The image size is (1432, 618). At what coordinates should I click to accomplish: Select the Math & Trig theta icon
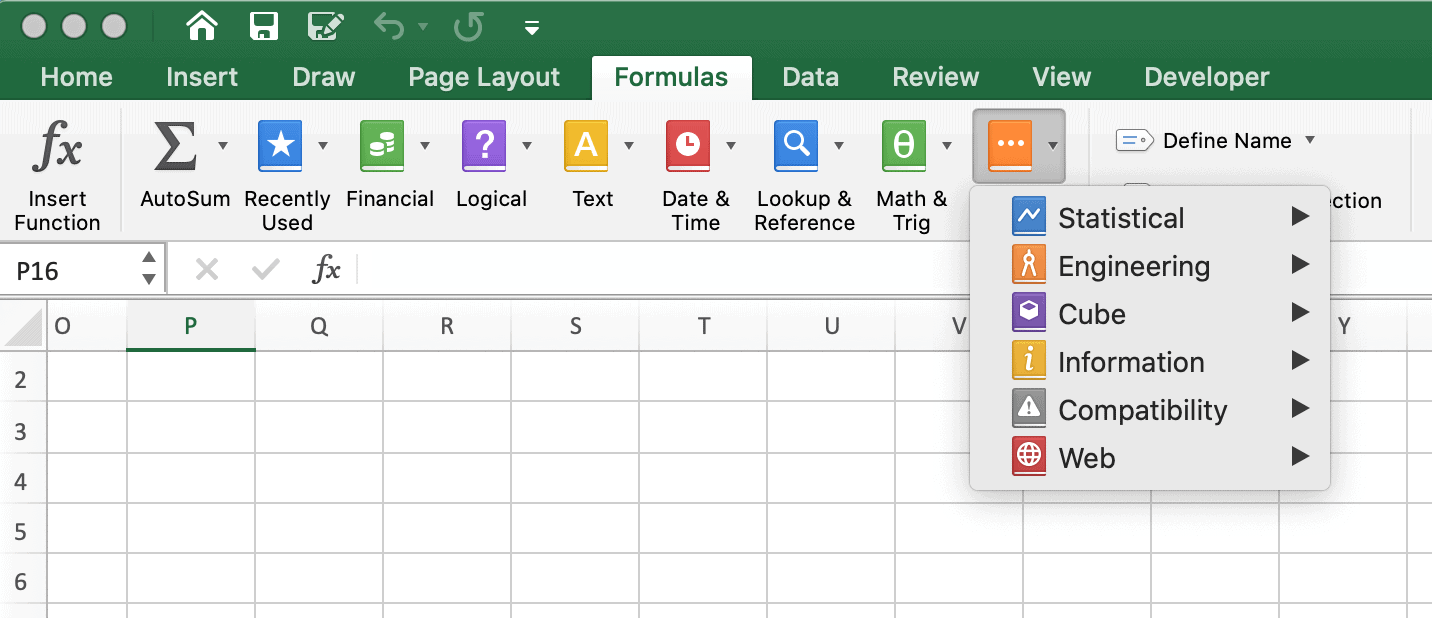coord(903,146)
